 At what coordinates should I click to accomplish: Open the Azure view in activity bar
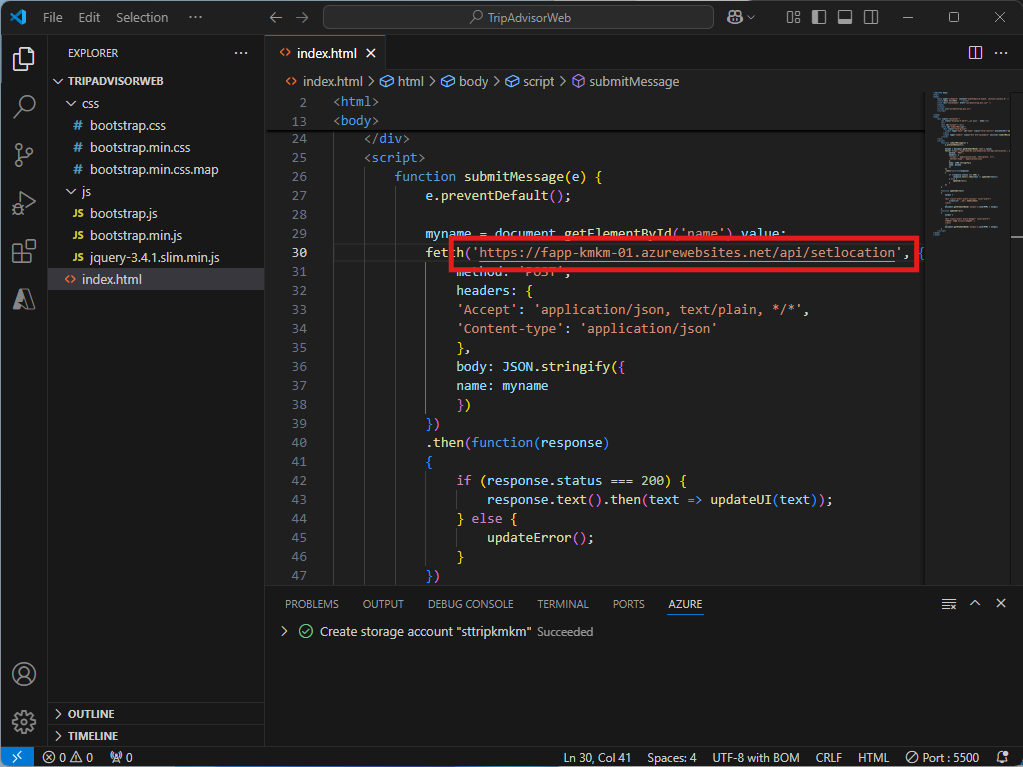(23, 299)
